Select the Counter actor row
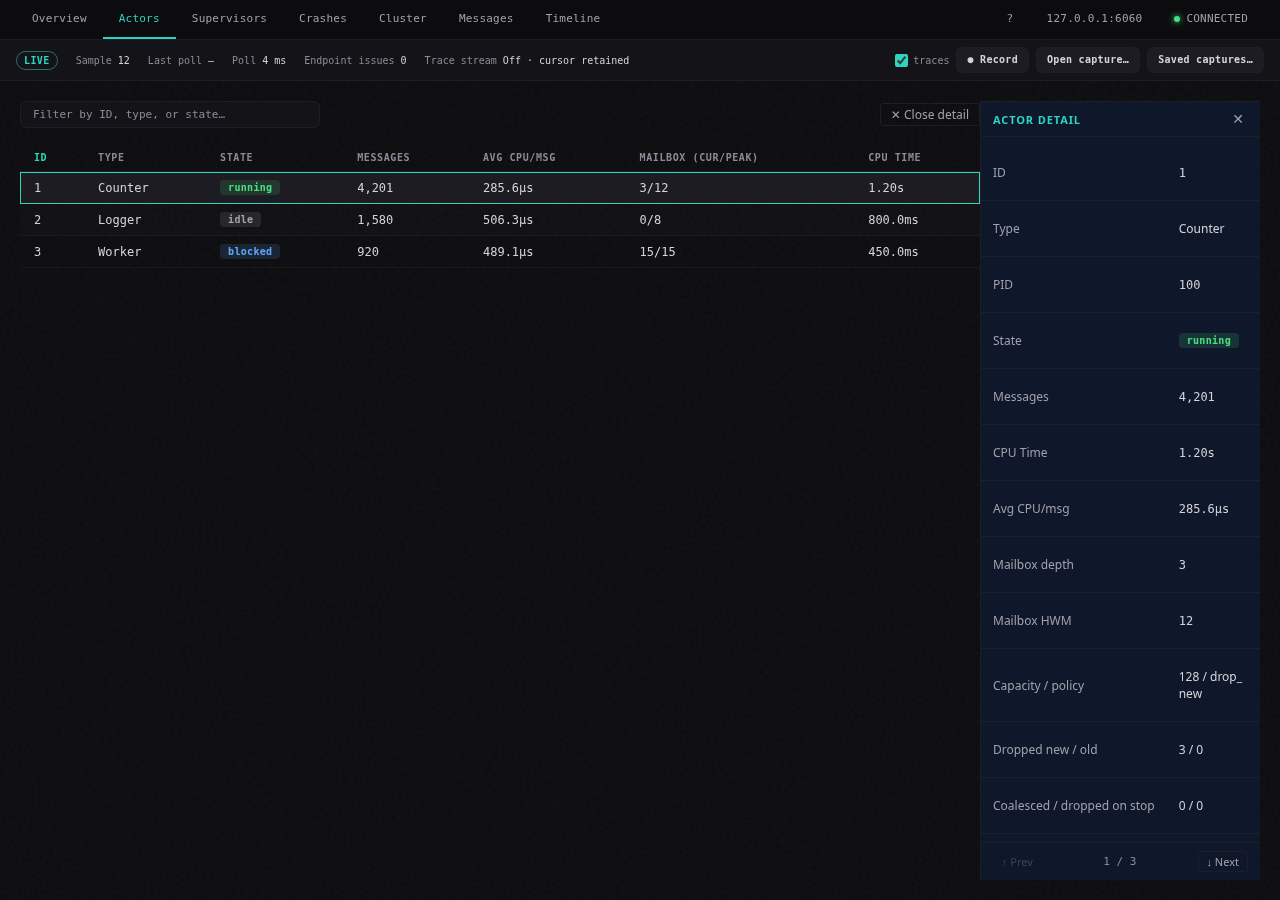 point(500,188)
